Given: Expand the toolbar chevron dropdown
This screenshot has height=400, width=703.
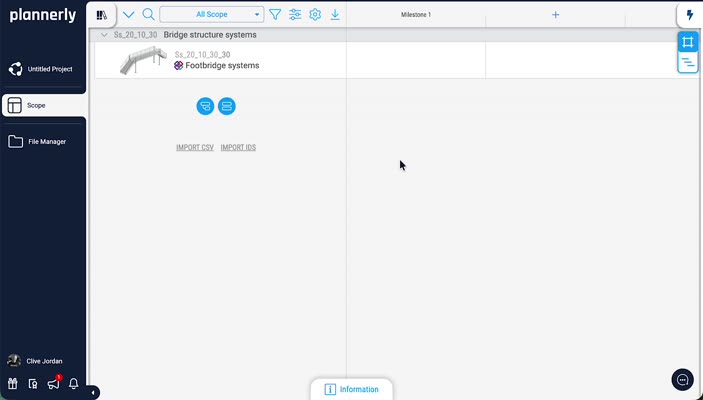Looking at the screenshot, I should click(129, 14).
